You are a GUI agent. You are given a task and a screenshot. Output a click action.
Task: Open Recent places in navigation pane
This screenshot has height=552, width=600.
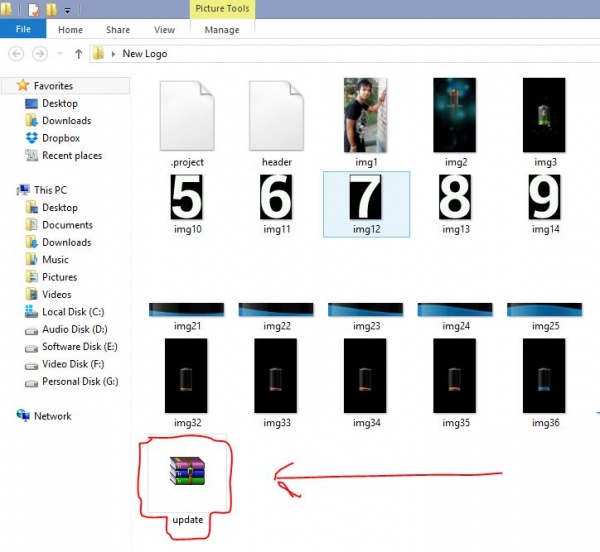72,155
